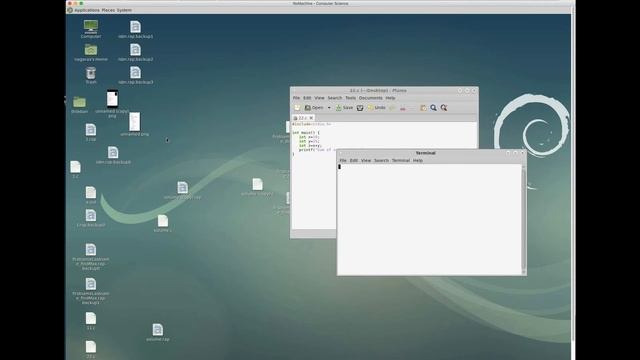This screenshot has width=640, height=360.
Task: Open the Edit menu in Pluma
Action: click(307, 98)
